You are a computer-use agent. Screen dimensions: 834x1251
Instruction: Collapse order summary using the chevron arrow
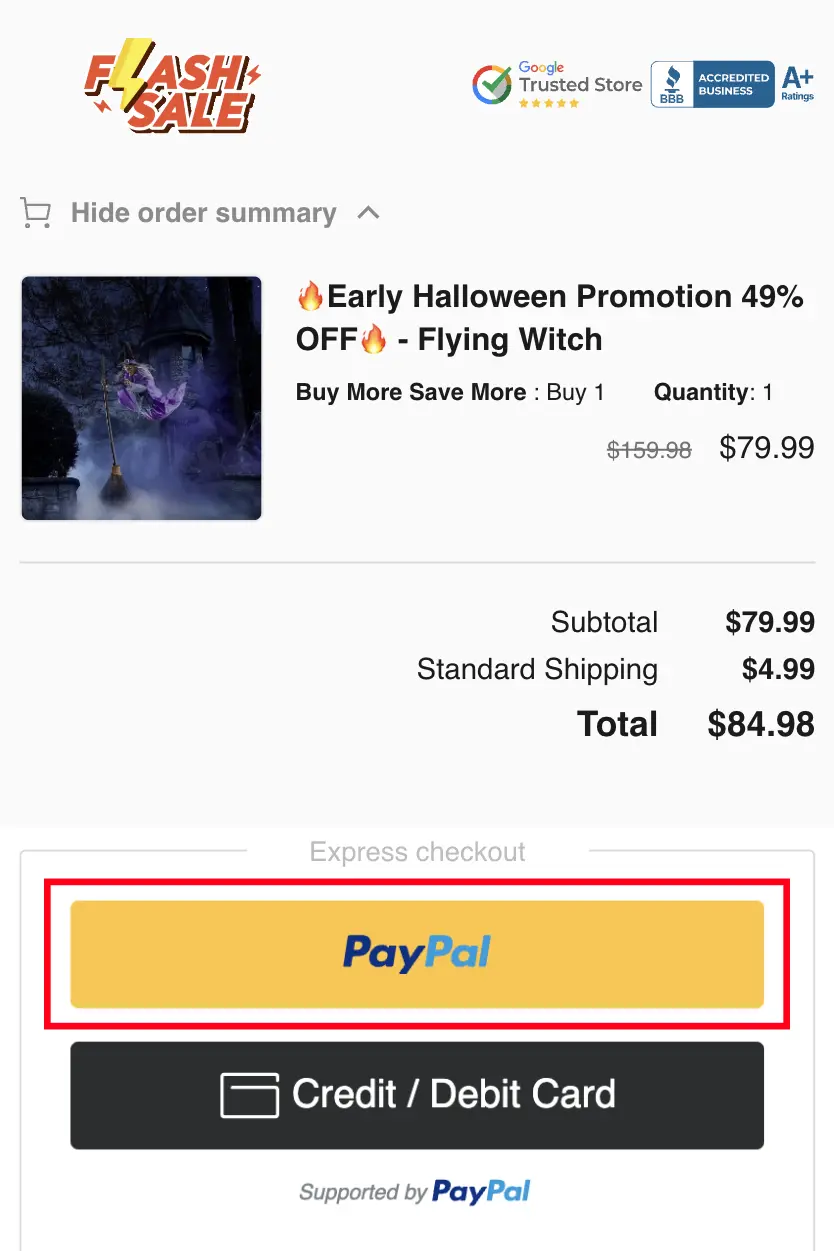[369, 213]
